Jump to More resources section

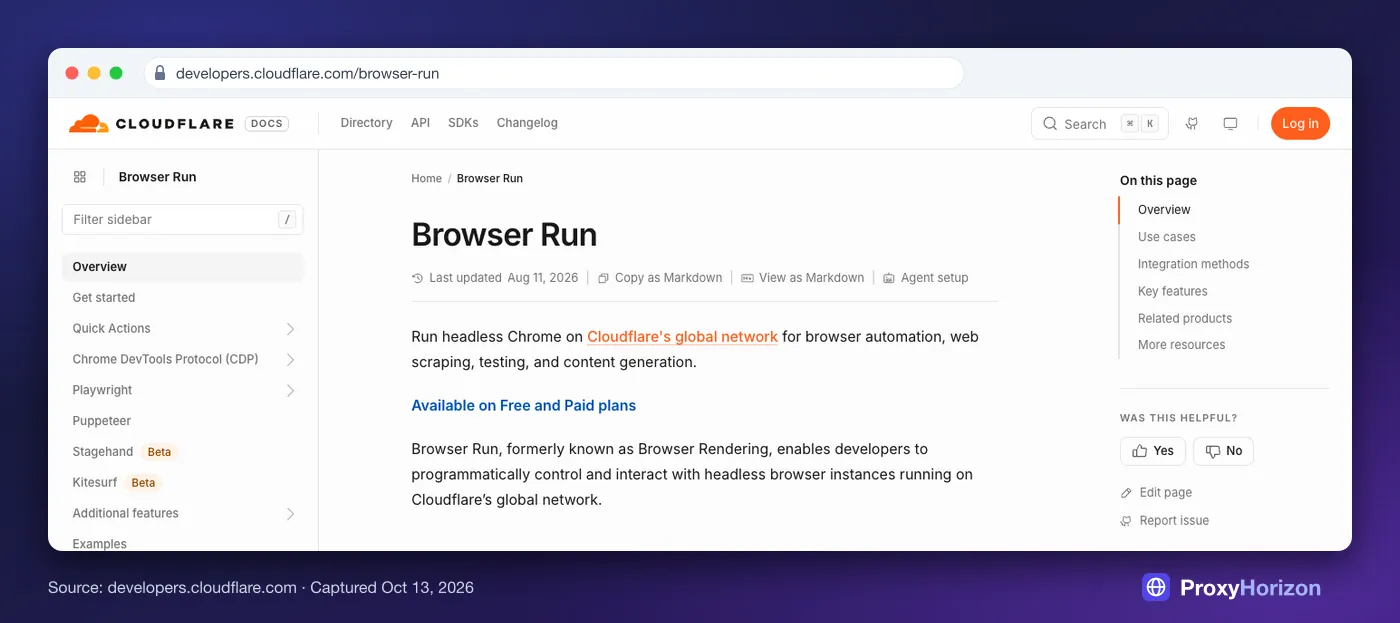pyautogui.click(x=1181, y=345)
